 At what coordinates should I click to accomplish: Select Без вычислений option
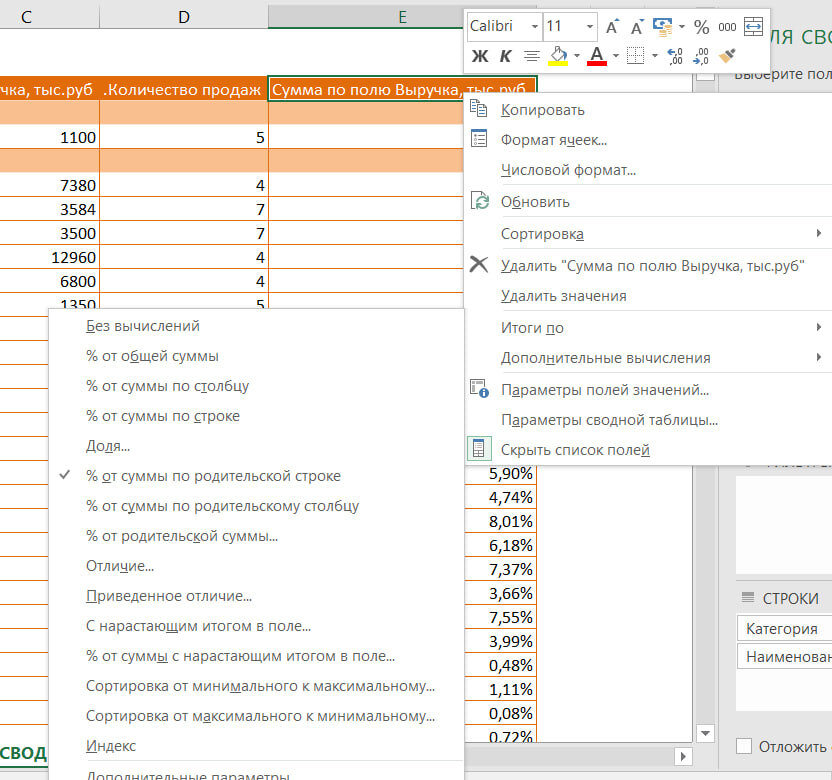(x=143, y=326)
